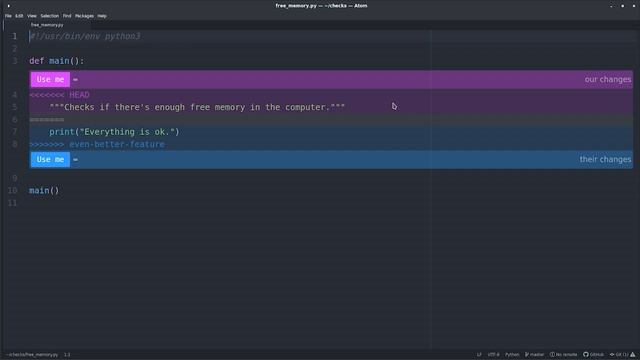Click the window menu dot in title bar

coord(9,6)
